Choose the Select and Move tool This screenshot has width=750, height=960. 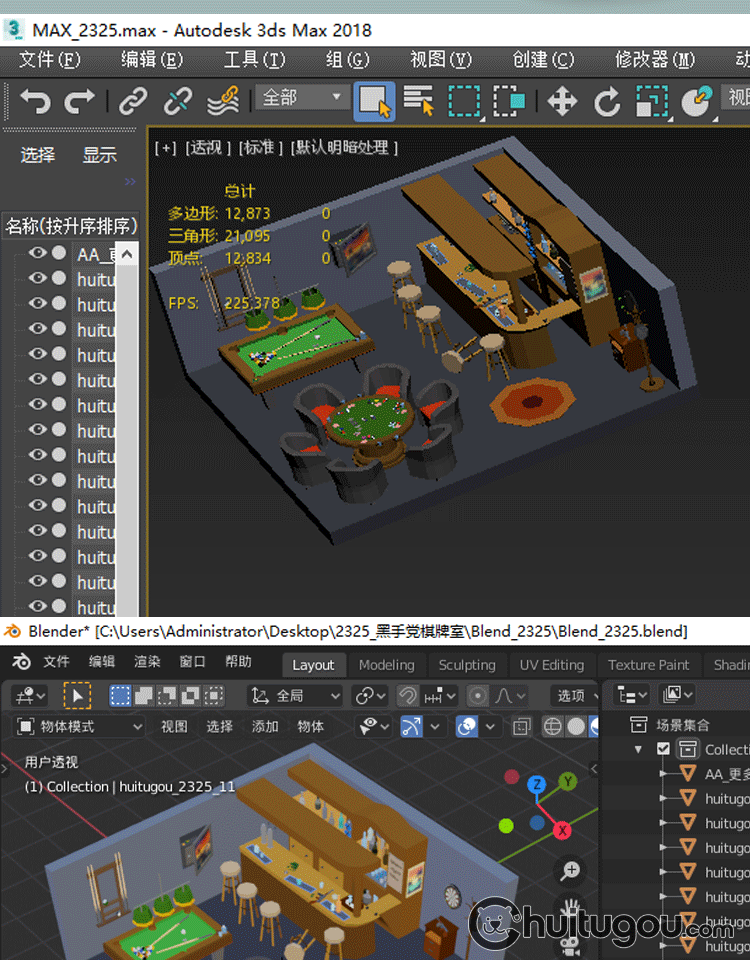tap(562, 101)
